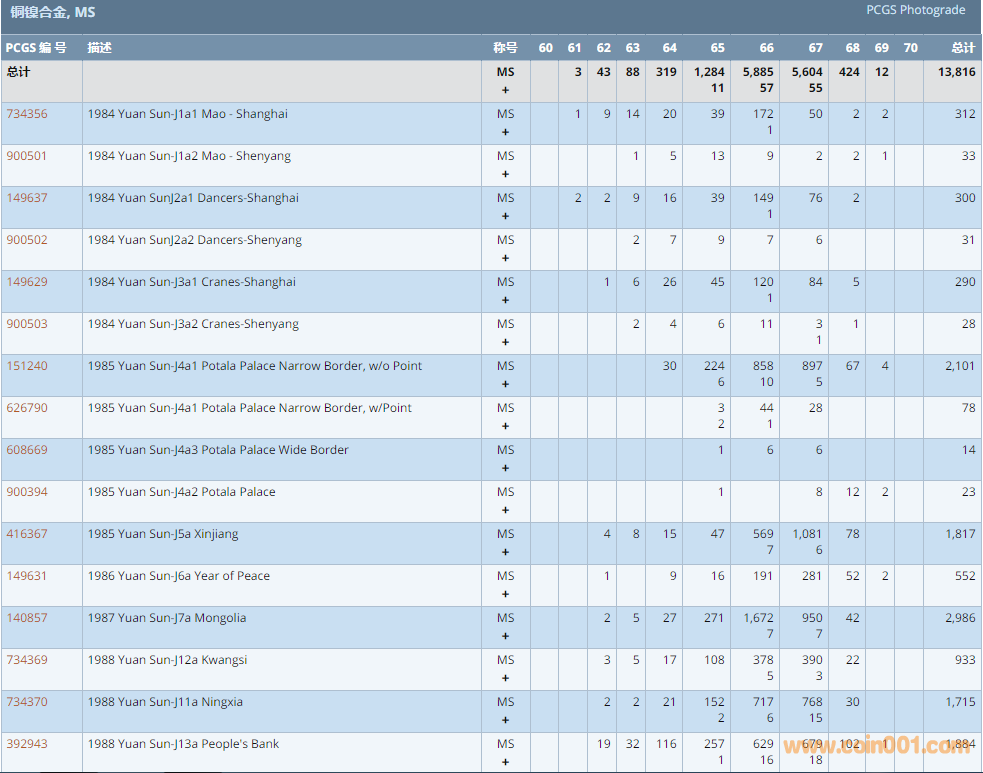The height and width of the screenshot is (773, 983).
Task: Open the PCGS Photograde link
Action: 915,10
